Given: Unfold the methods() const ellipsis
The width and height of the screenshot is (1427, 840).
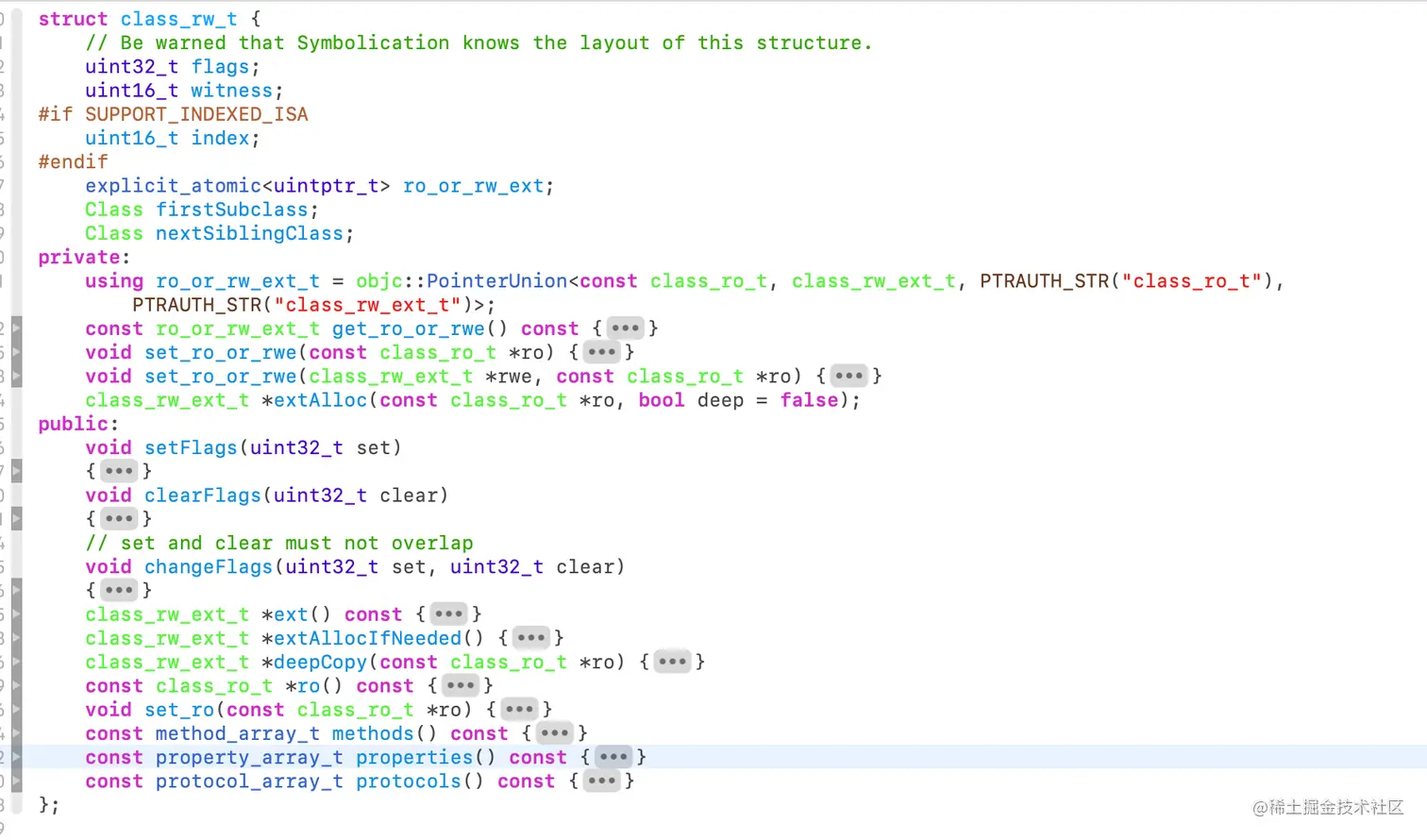Looking at the screenshot, I should (554, 733).
